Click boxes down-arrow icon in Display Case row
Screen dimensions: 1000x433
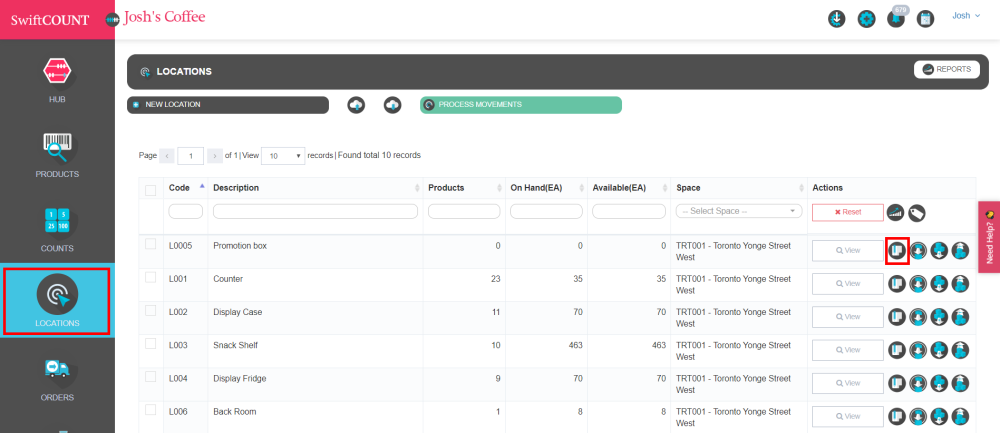[939, 317]
